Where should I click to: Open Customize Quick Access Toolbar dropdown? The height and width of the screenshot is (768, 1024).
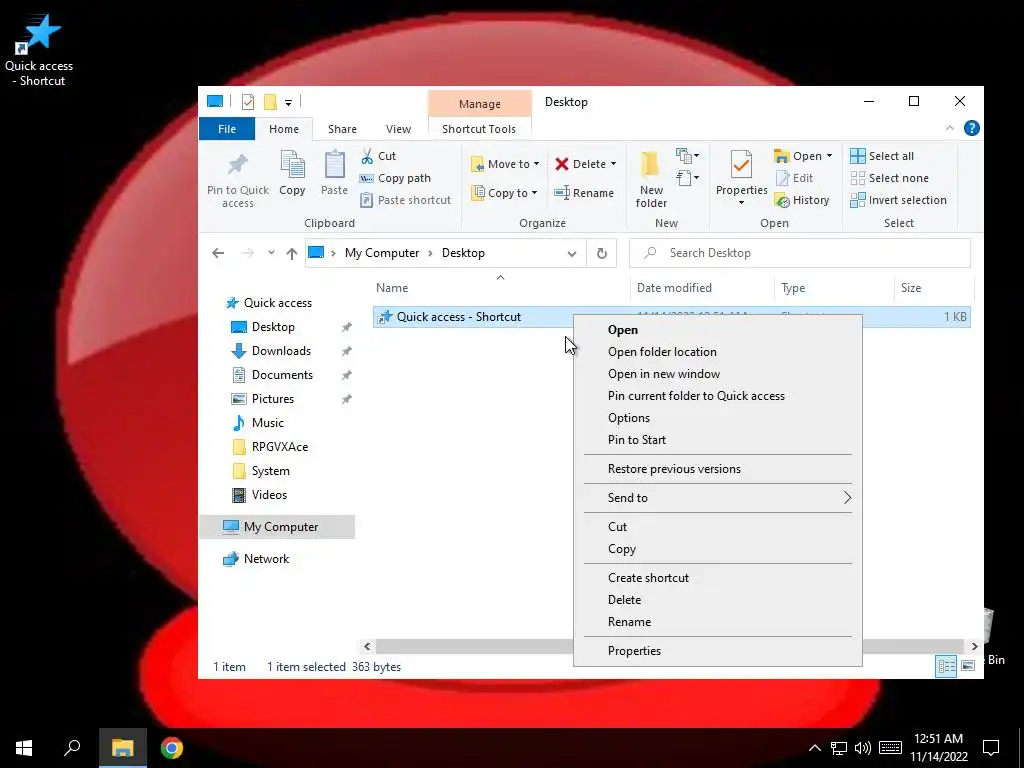[x=288, y=103]
